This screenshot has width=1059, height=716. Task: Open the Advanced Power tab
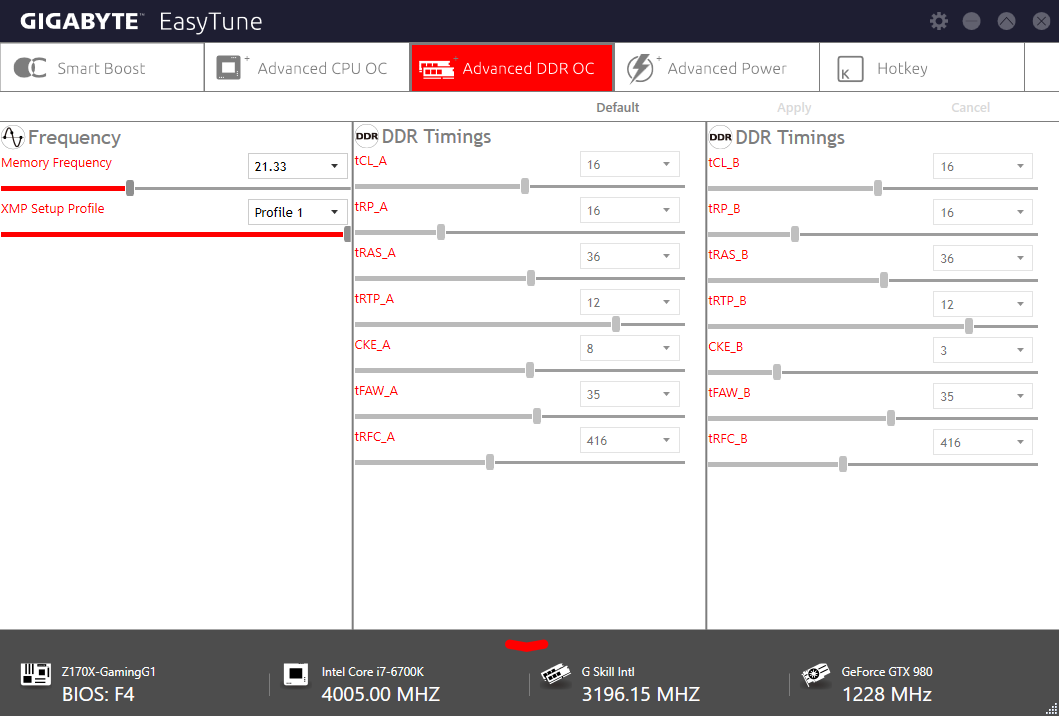tap(717, 68)
